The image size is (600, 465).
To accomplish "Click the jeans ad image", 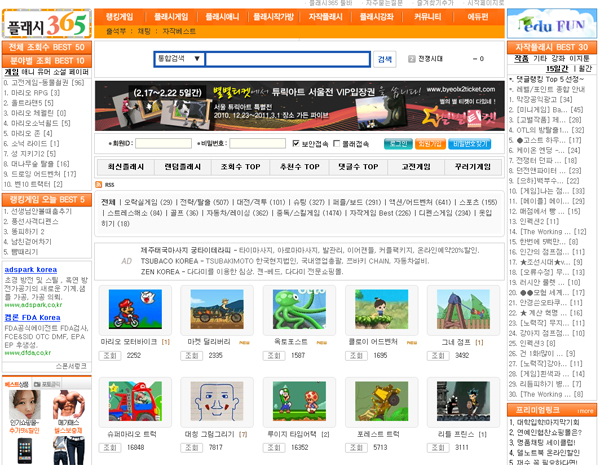I will coord(68,451).
